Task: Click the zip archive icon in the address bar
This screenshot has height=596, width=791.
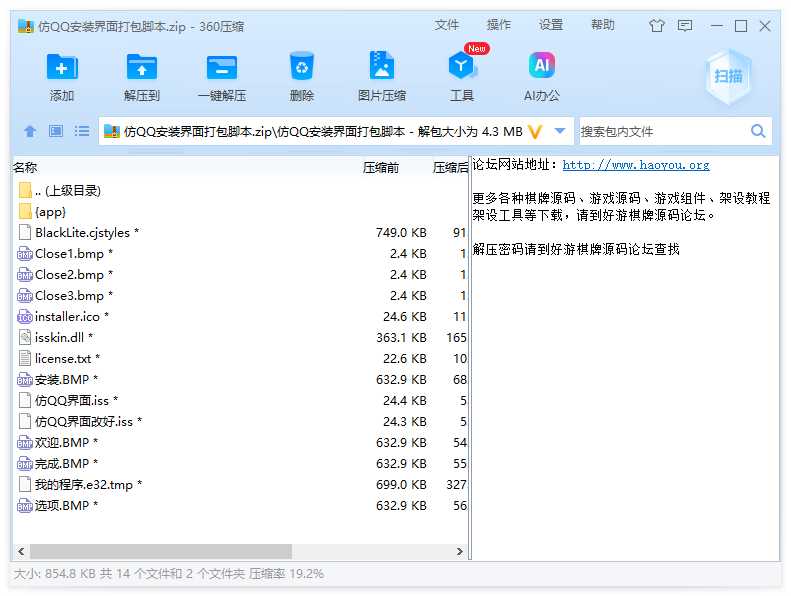Action: [111, 132]
